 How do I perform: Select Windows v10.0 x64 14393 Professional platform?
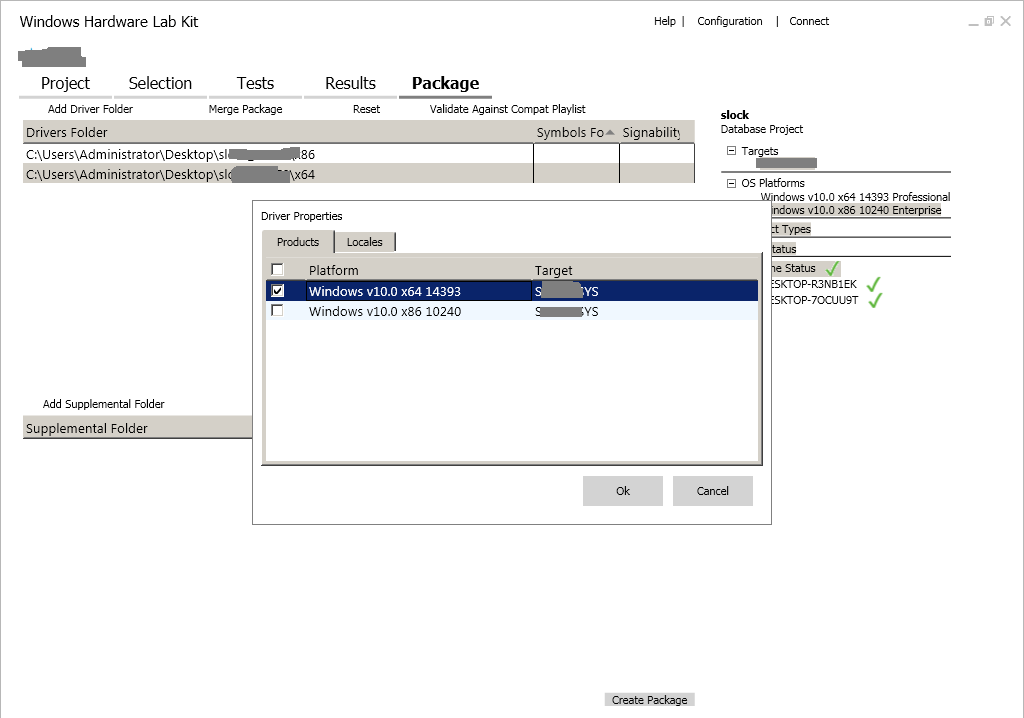point(855,197)
